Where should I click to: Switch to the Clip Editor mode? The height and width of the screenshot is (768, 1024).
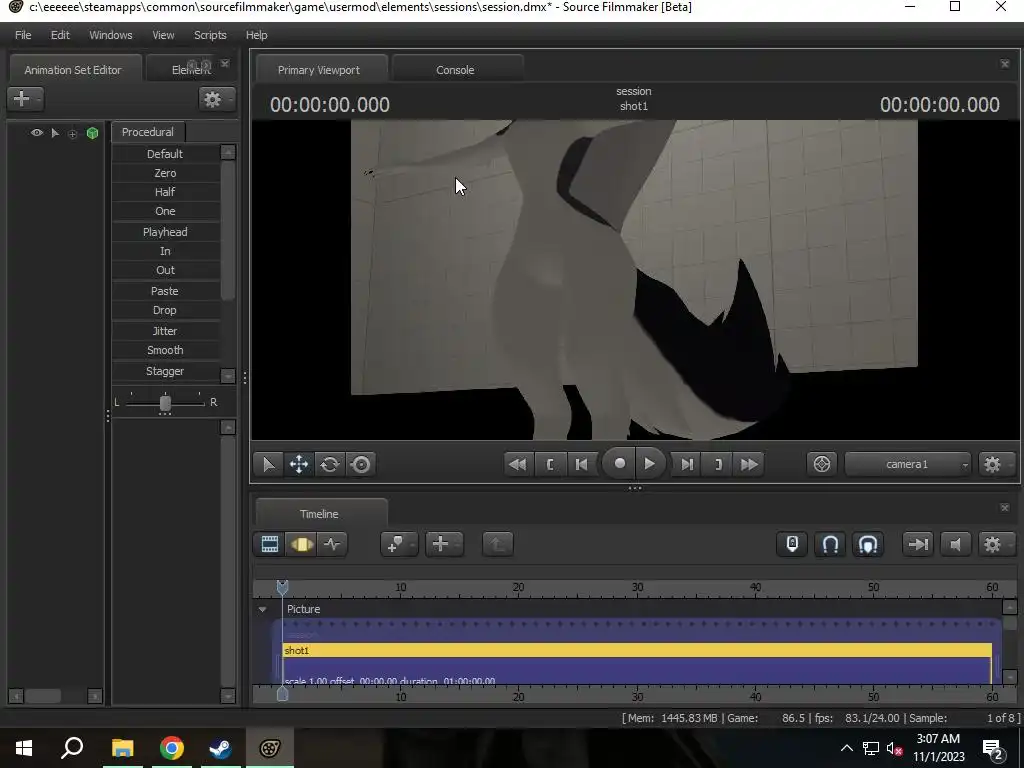point(270,544)
